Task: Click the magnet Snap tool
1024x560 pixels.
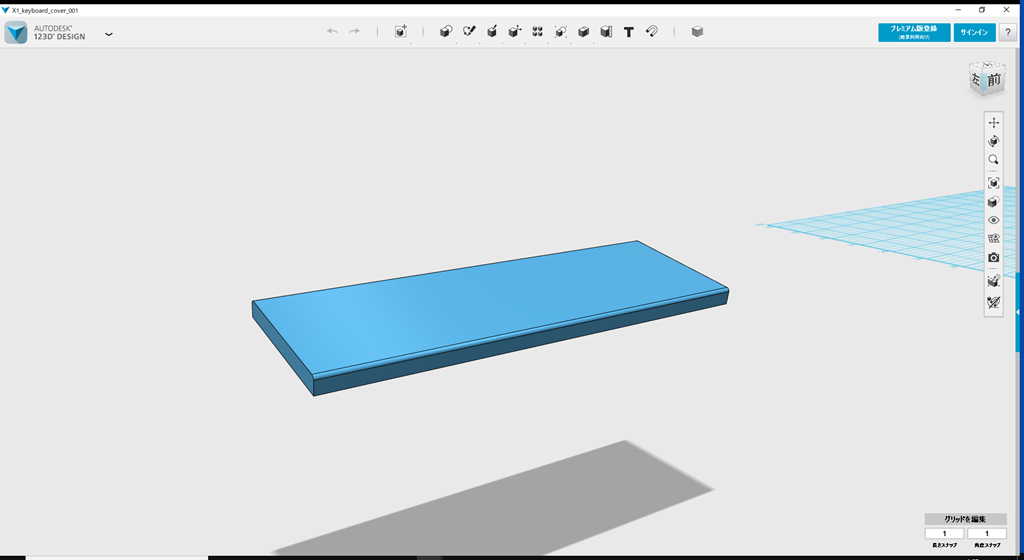Action: point(651,32)
